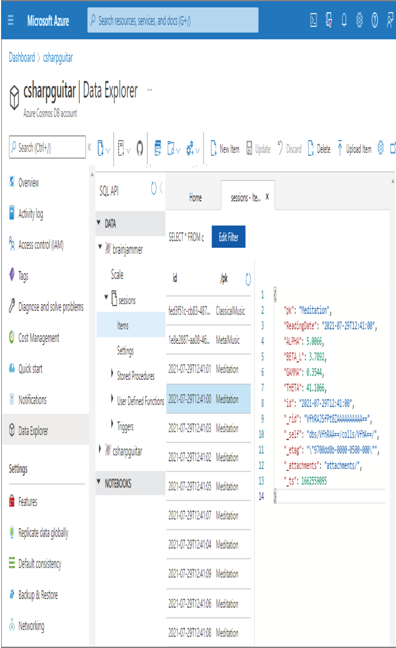Click the New Container toolbar icon

(100, 148)
